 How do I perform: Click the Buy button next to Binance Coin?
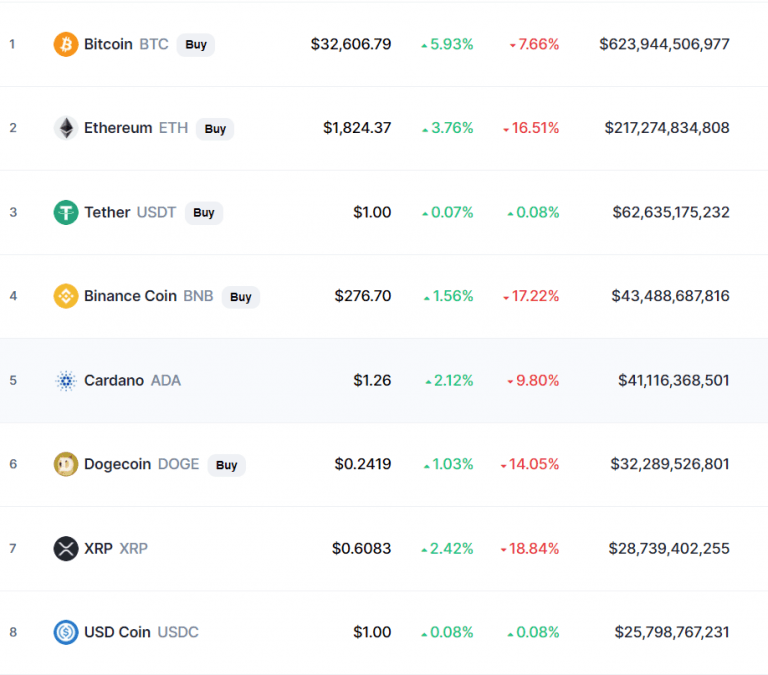pyautogui.click(x=240, y=297)
